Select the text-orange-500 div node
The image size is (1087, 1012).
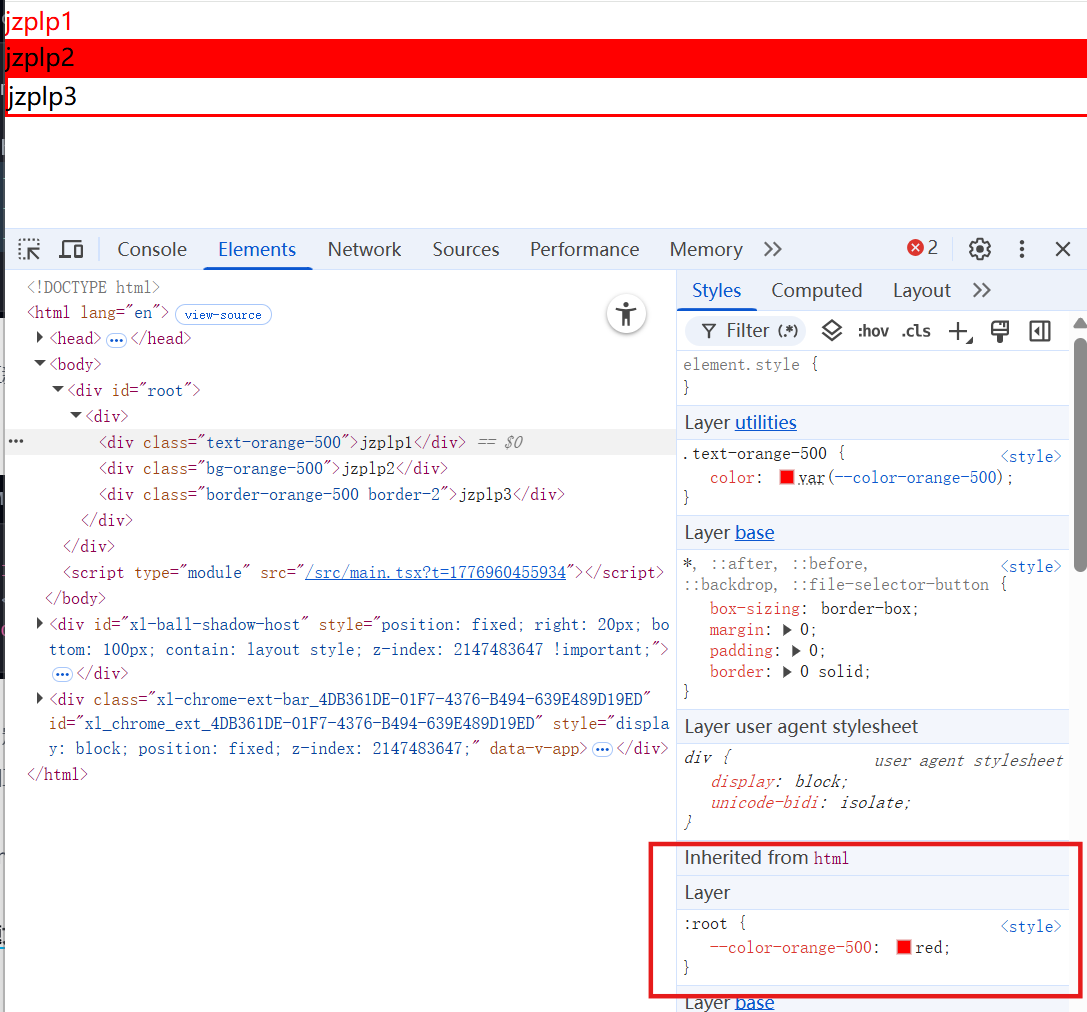click(x=282, y=442)
